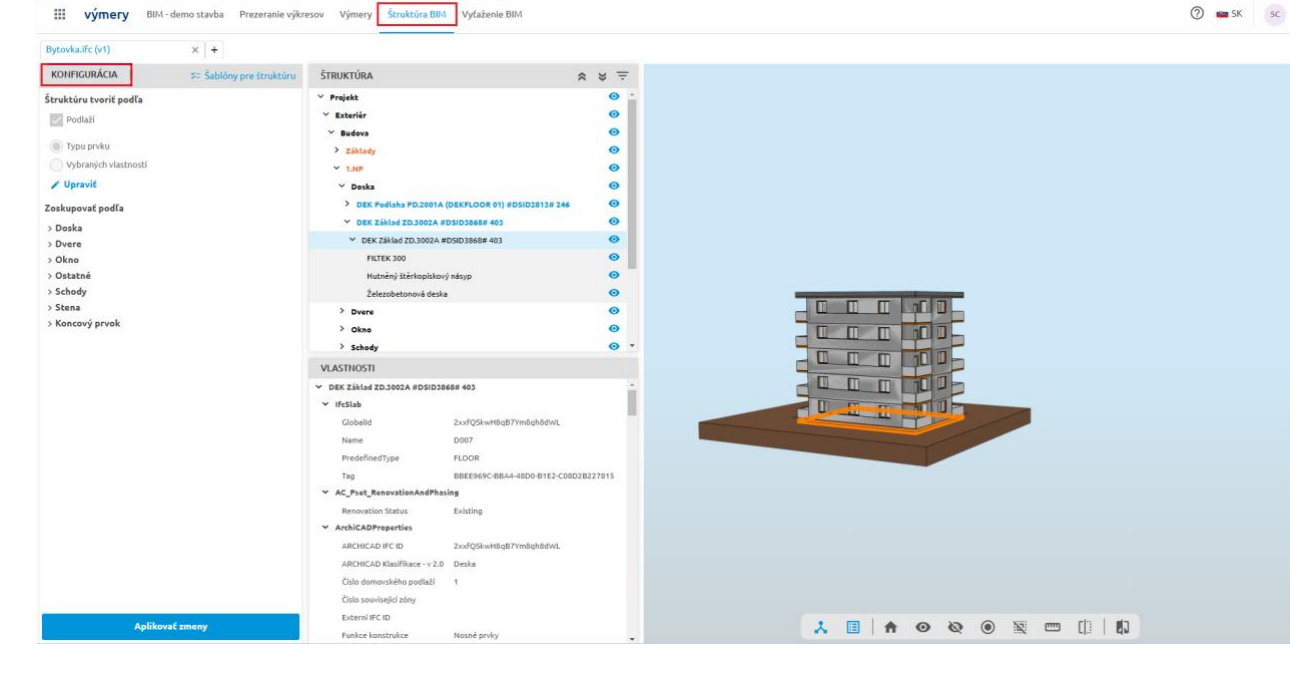Collapse the Projekt tree node
The image size is (1290, 685).
pyautogui.click(x=320, y=97)
